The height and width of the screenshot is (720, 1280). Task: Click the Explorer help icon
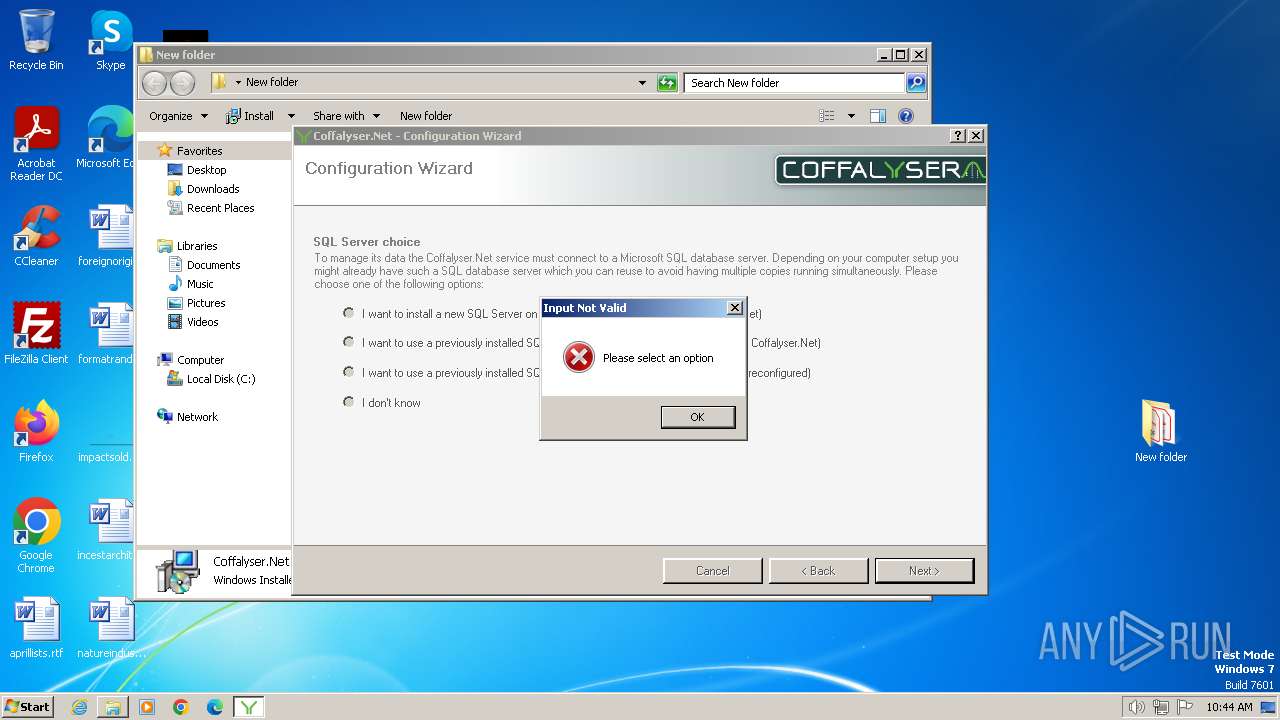[906, 116]
